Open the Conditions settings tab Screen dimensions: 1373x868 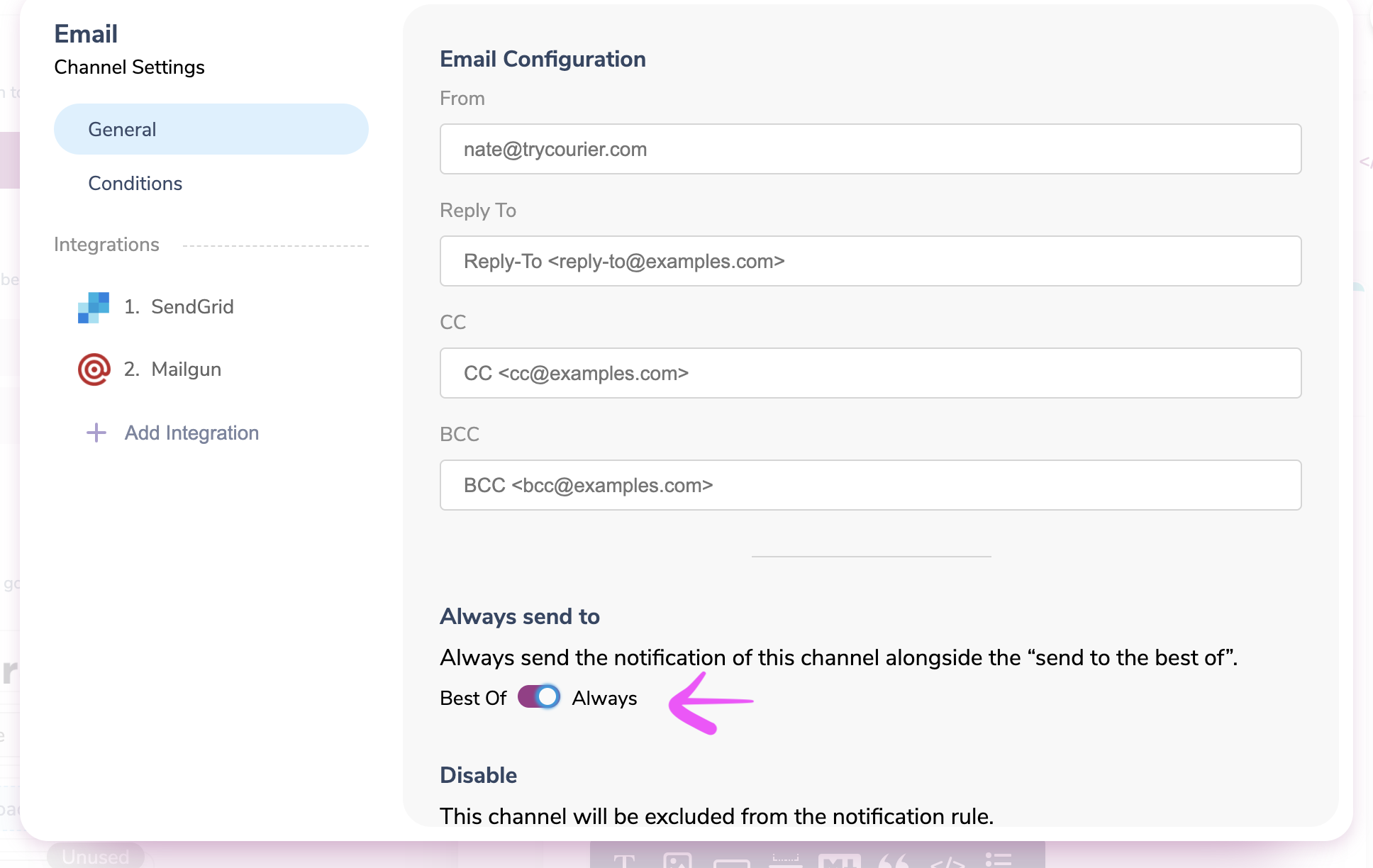pyautogui.click(x=135, y=183)
